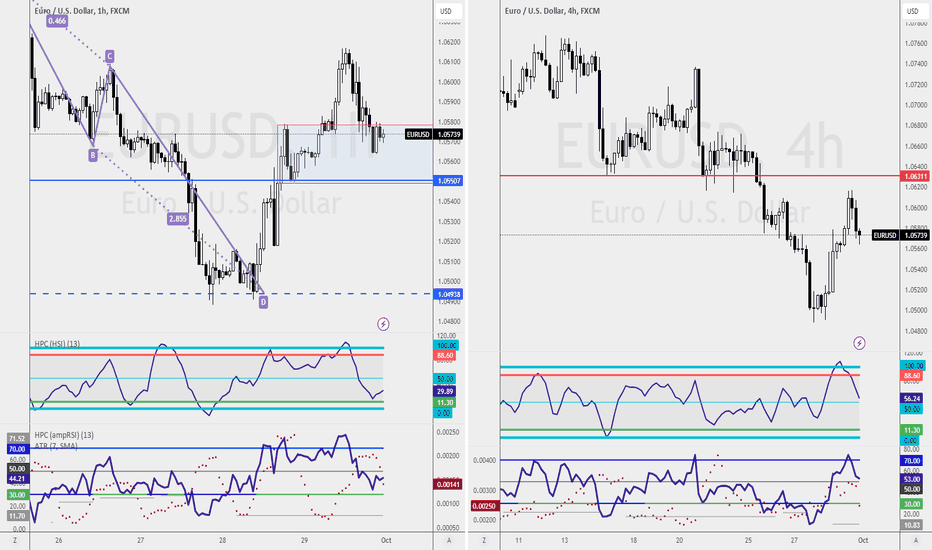Click the 1.05739 last price on 4h chart
The height and width of the screenshot is (550, 932).
(x=915, y=235)
